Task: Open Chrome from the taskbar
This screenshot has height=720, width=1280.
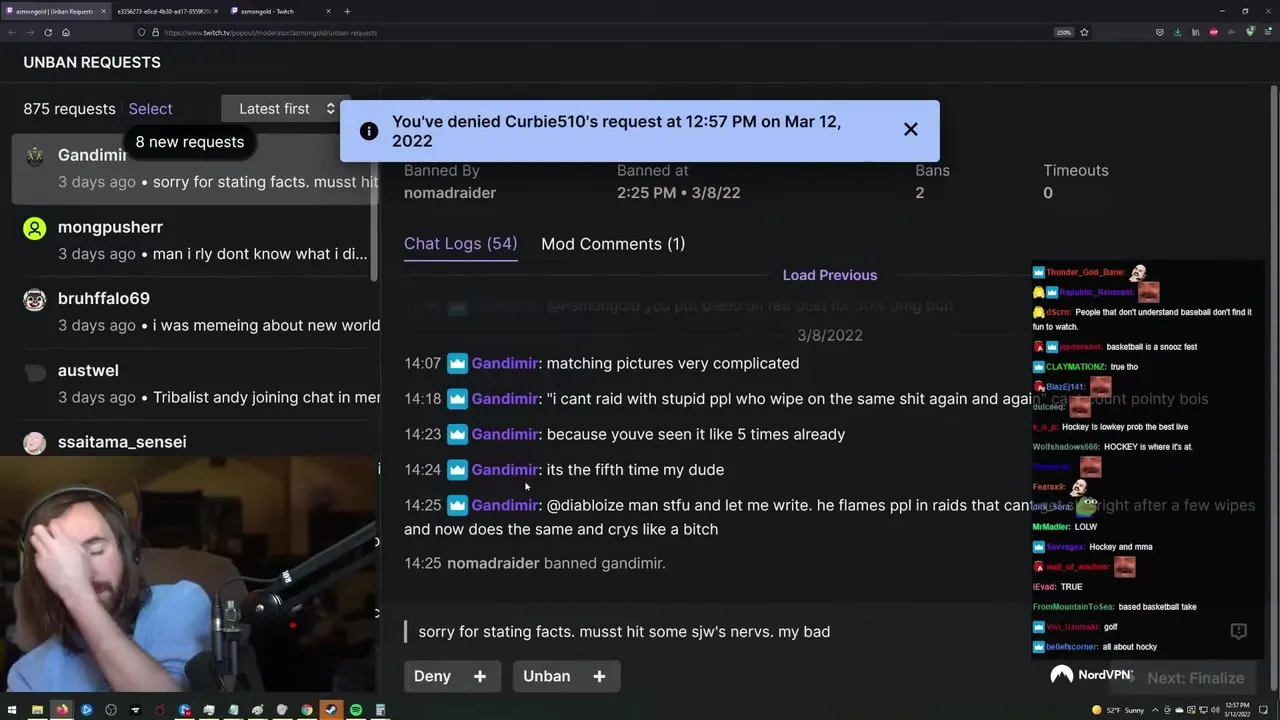Action: pos(307,710)
